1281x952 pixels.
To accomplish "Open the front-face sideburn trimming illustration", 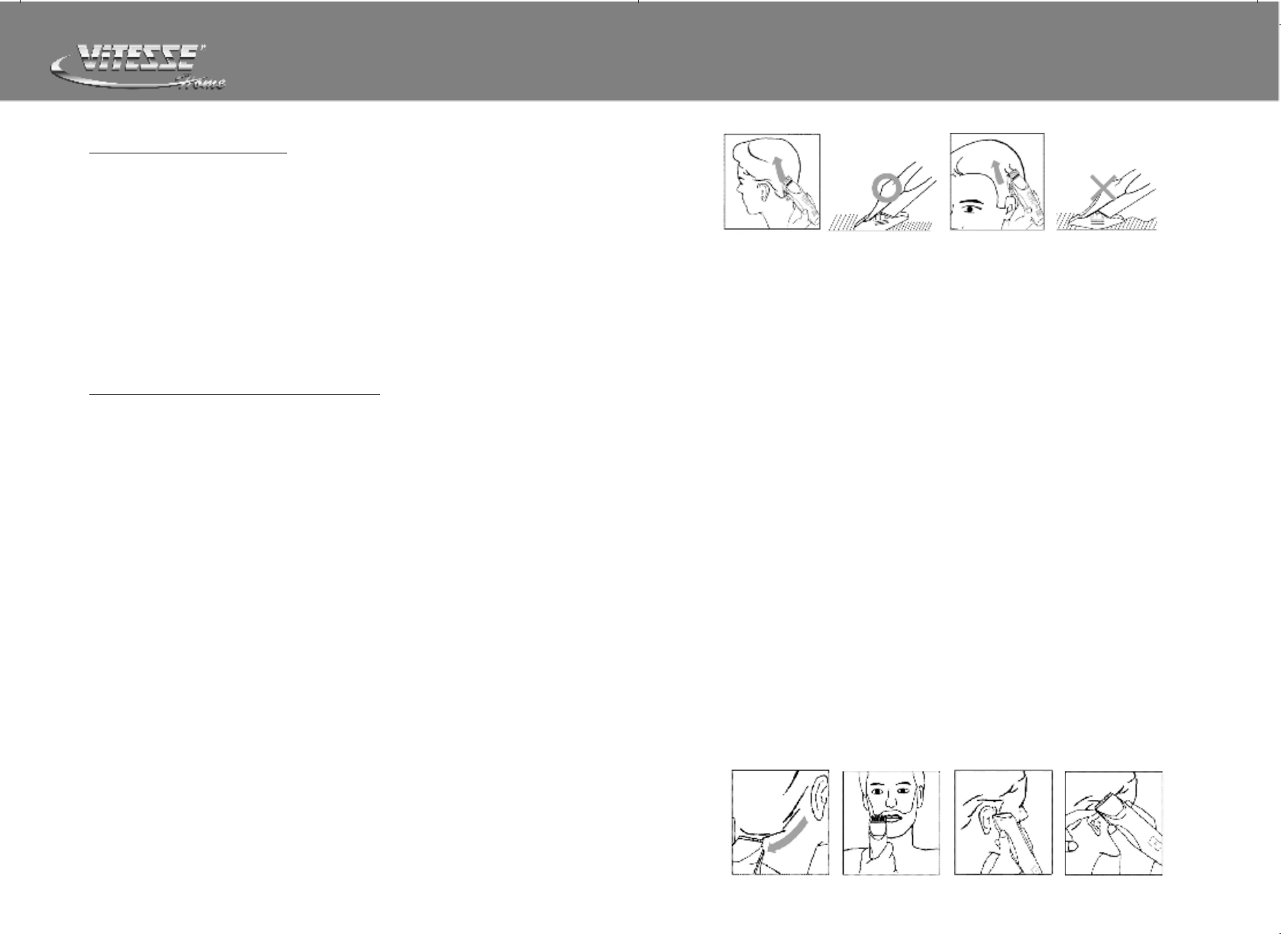I will click(997, 182).
